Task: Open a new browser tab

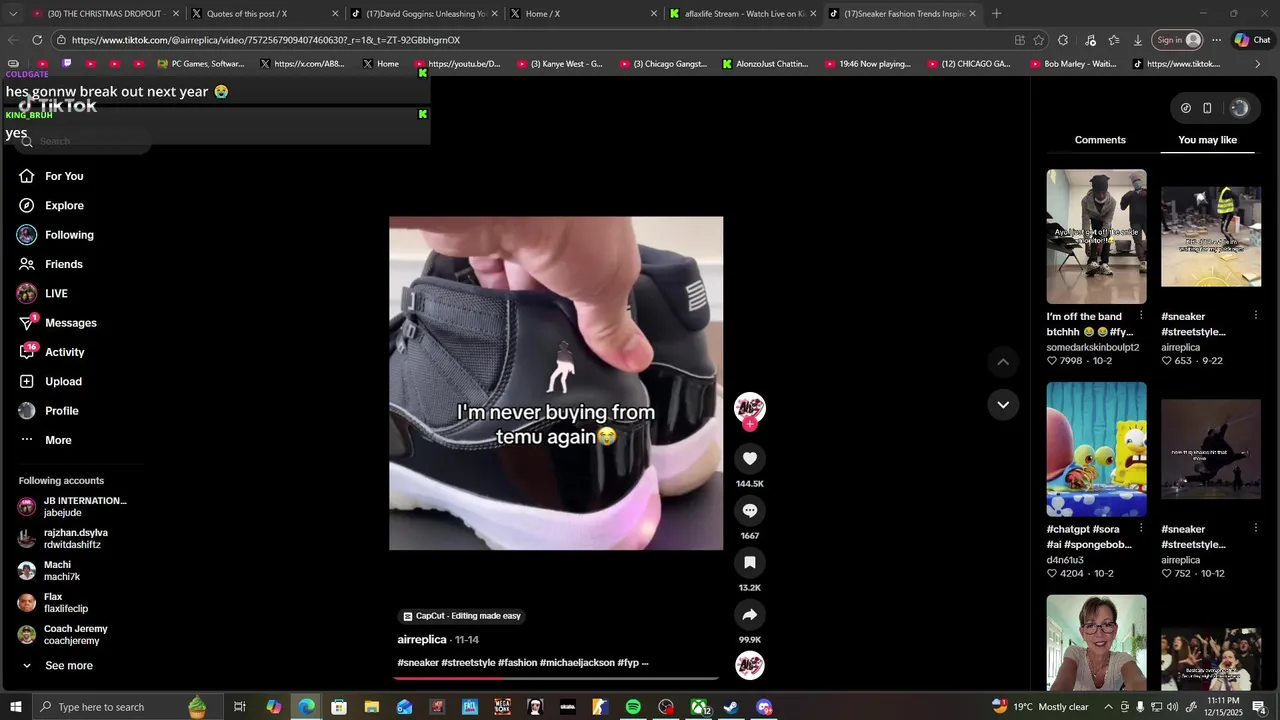Action: [x=996, y=14]
